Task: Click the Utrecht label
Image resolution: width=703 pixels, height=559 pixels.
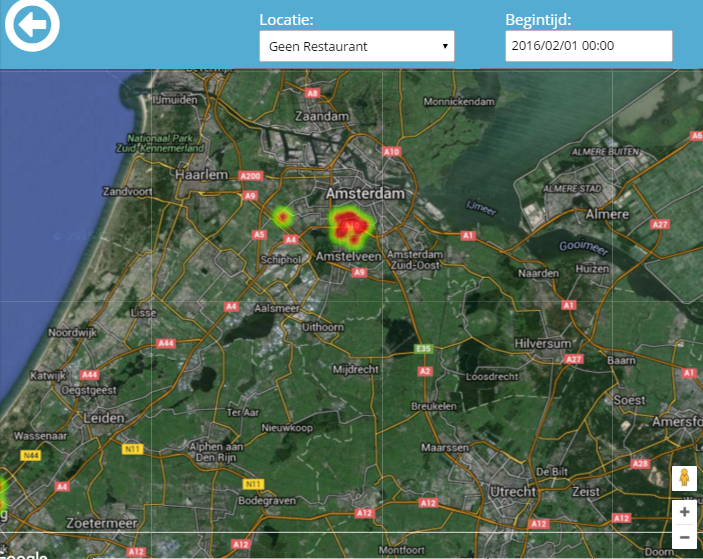Action: tap(513, 492)
